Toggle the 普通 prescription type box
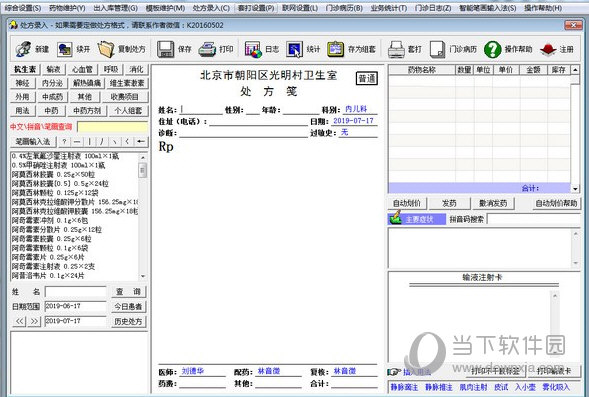Image resolution: width=589 pixels, height=397 pixels. pyautogui.click(x=367, y=78)
